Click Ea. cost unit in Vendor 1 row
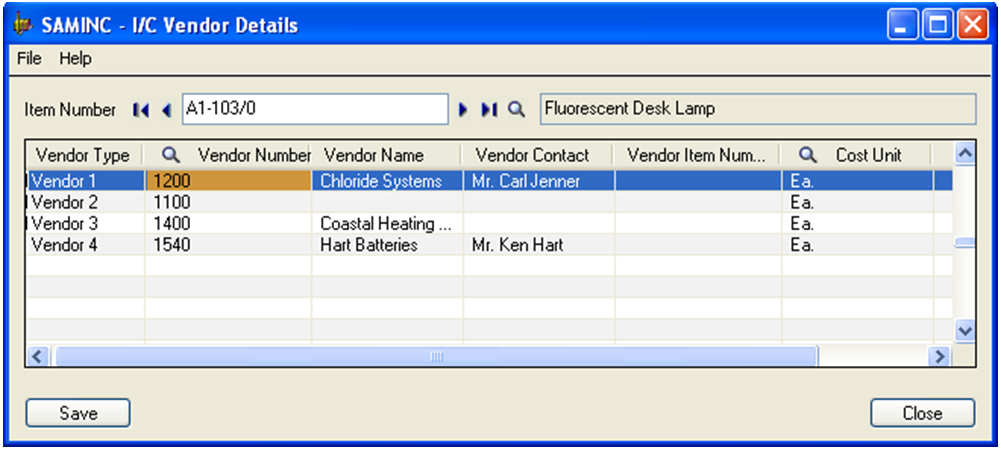Viewport: 1001px width, 450px height. pos(857,181)
